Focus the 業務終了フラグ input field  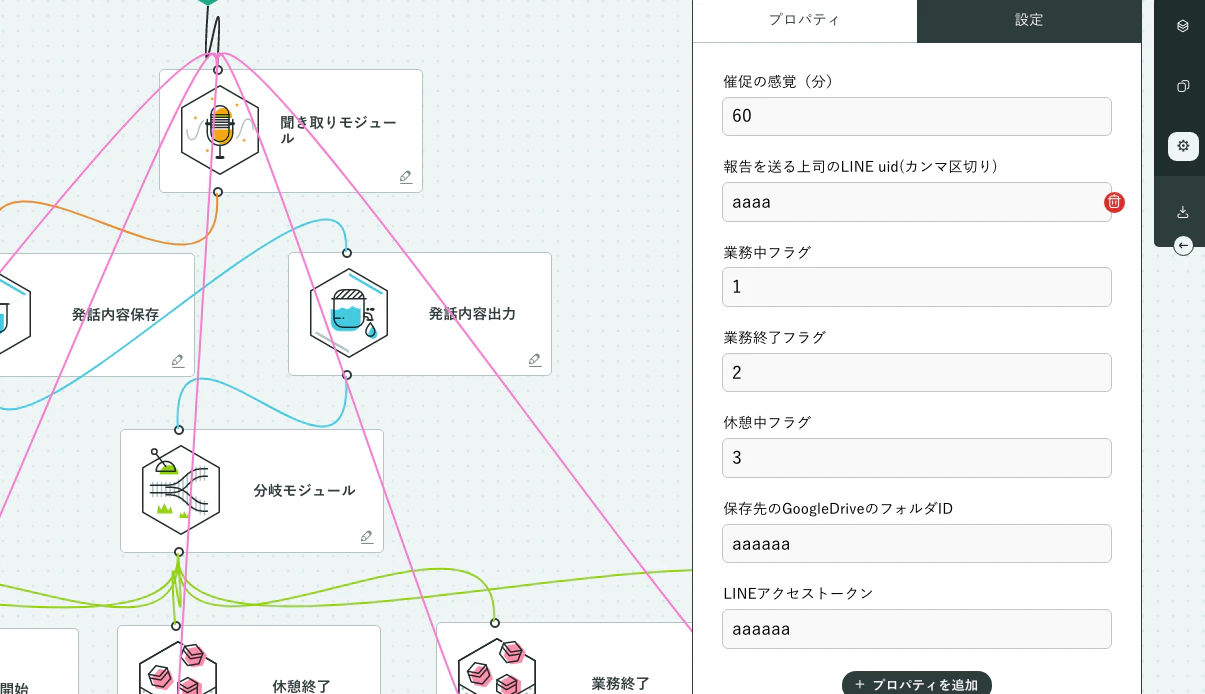tap(917, 373)
